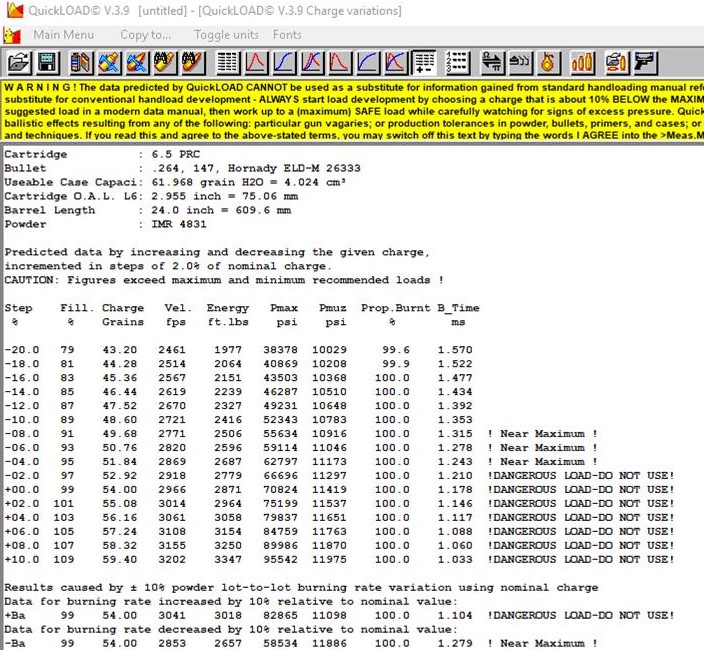Viewport: 704px width, 650px height.
Task: Click Pmax 89986 in the +08.0 row
Action: 280,545
